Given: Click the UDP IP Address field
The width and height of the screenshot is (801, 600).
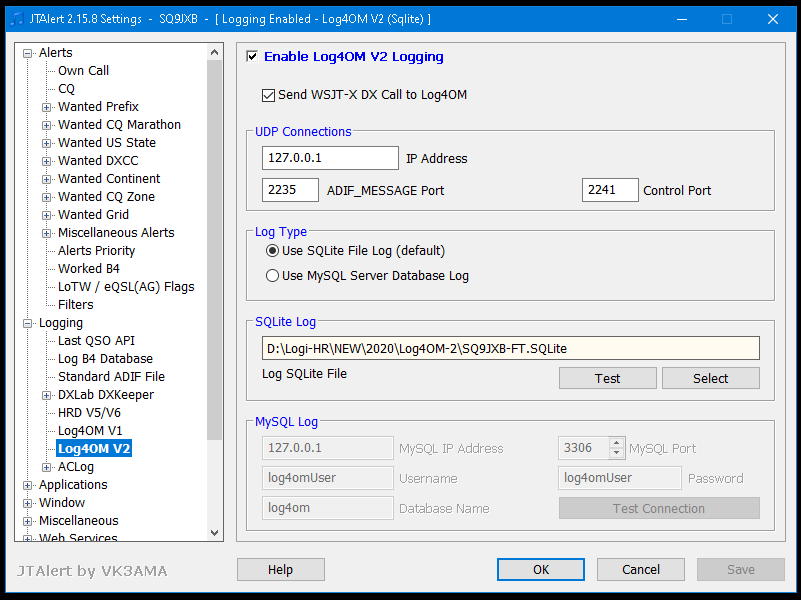Looking at the screenshot, I should (x=330, y=158).
